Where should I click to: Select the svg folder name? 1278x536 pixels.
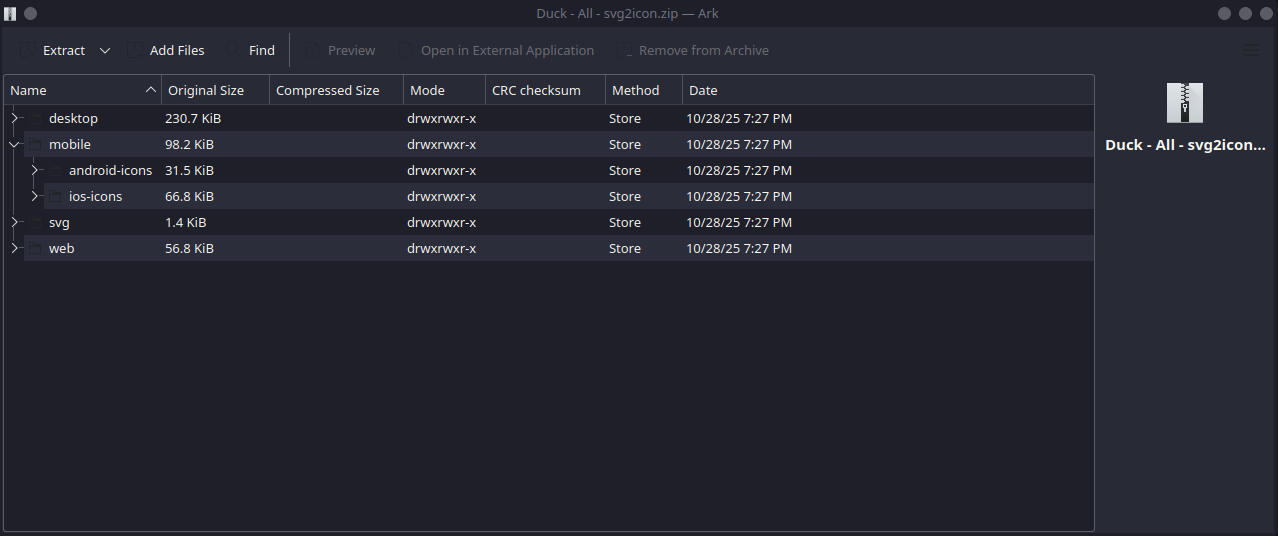coord(59,222)
